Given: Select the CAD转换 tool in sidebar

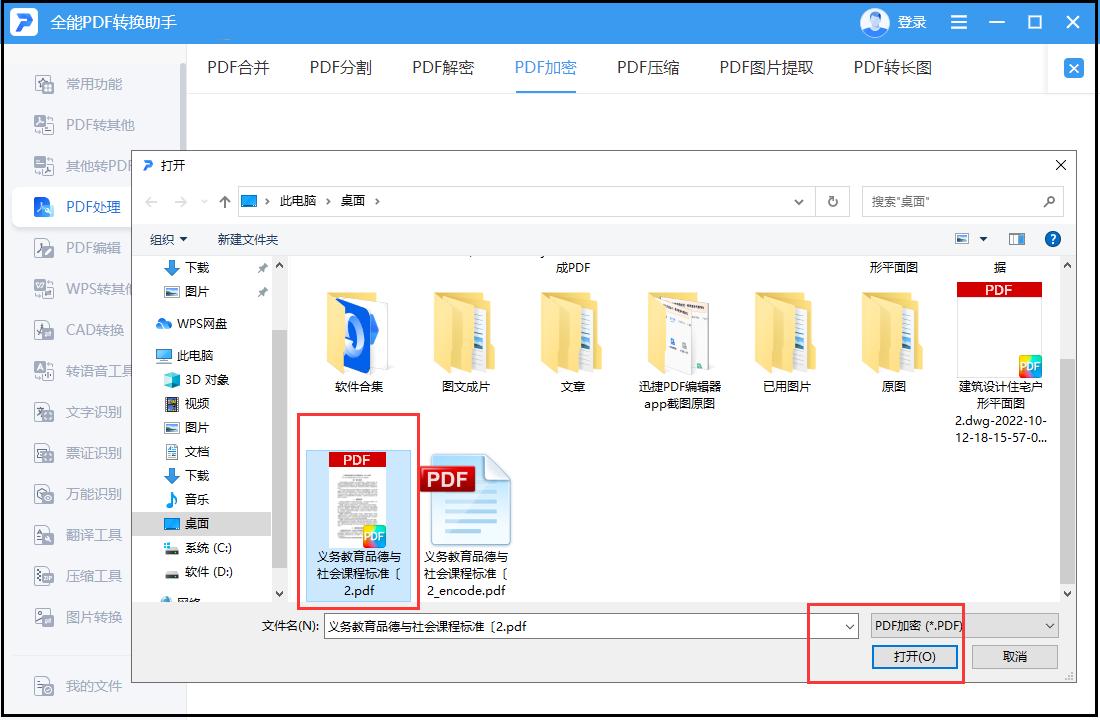Looking at the screenshot, I should [x=75, y=330].
